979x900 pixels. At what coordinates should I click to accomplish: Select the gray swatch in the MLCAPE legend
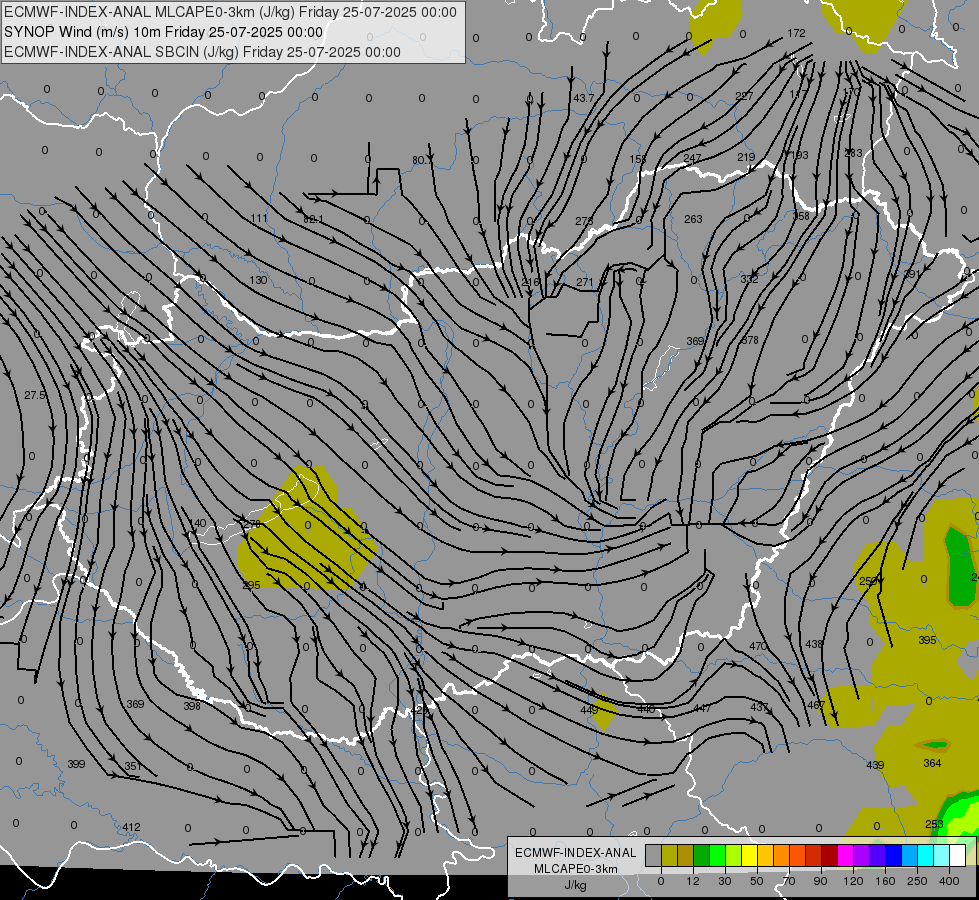click(654, 855)
